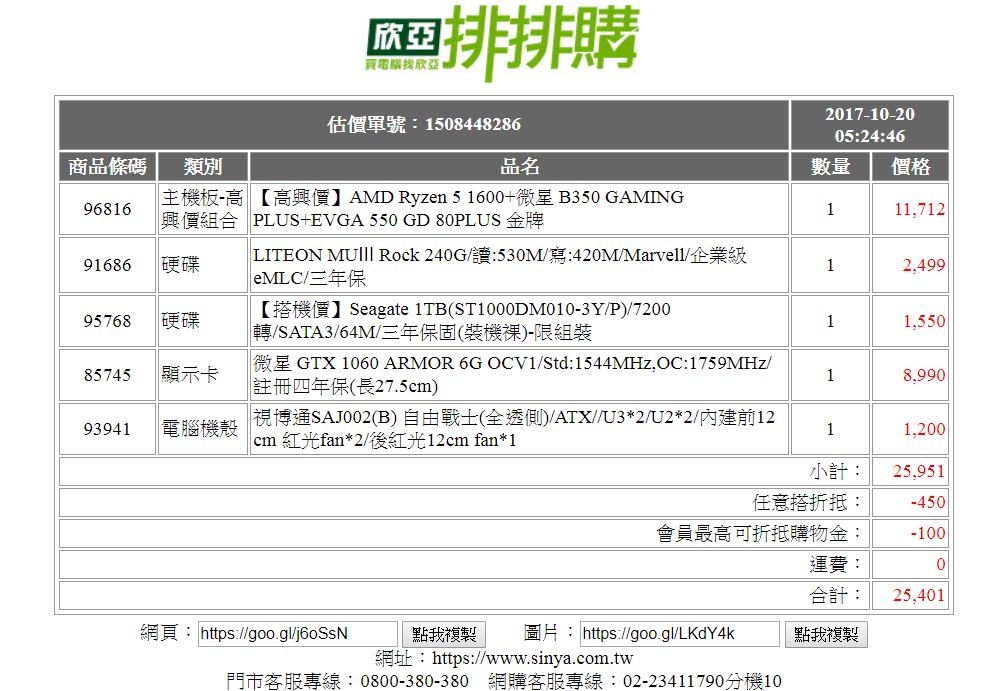Viewport: 986px width, 691px height.
Task: Click the 任意搭折抵 label
Action: coord(806,502)
